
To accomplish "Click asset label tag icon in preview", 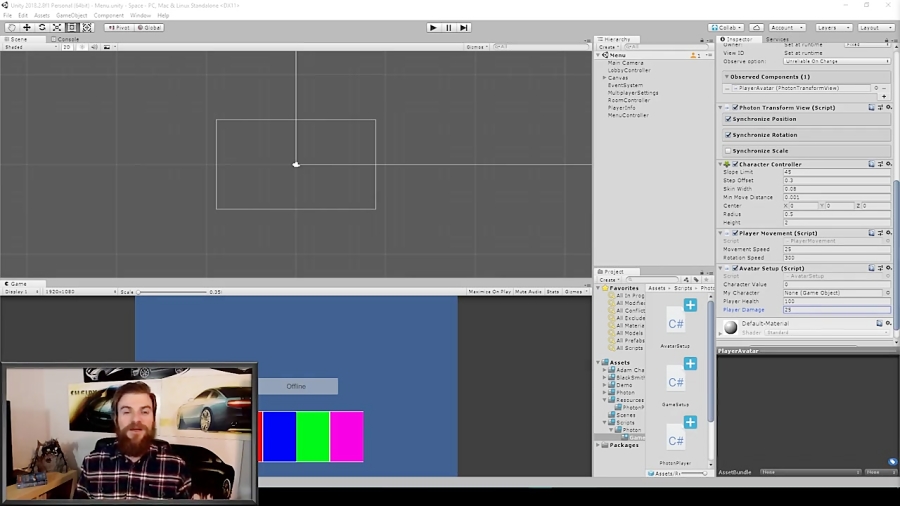I will click(892, 461).
